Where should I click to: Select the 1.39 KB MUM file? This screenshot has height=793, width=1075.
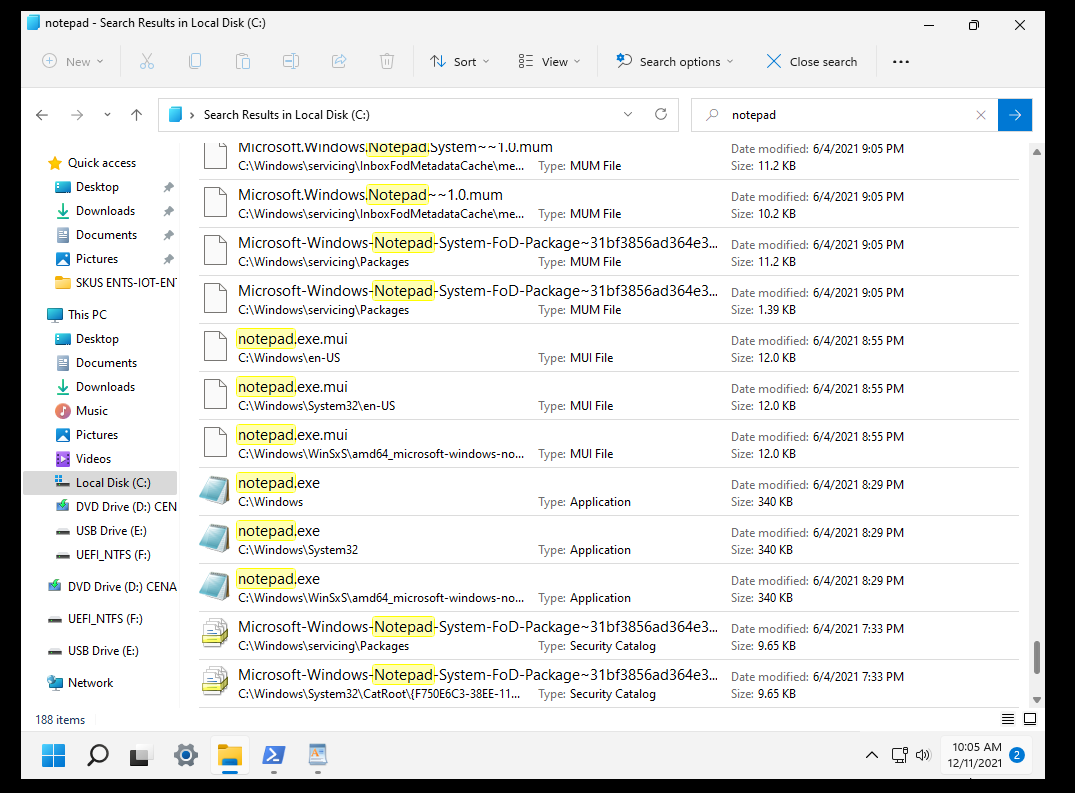609,300
